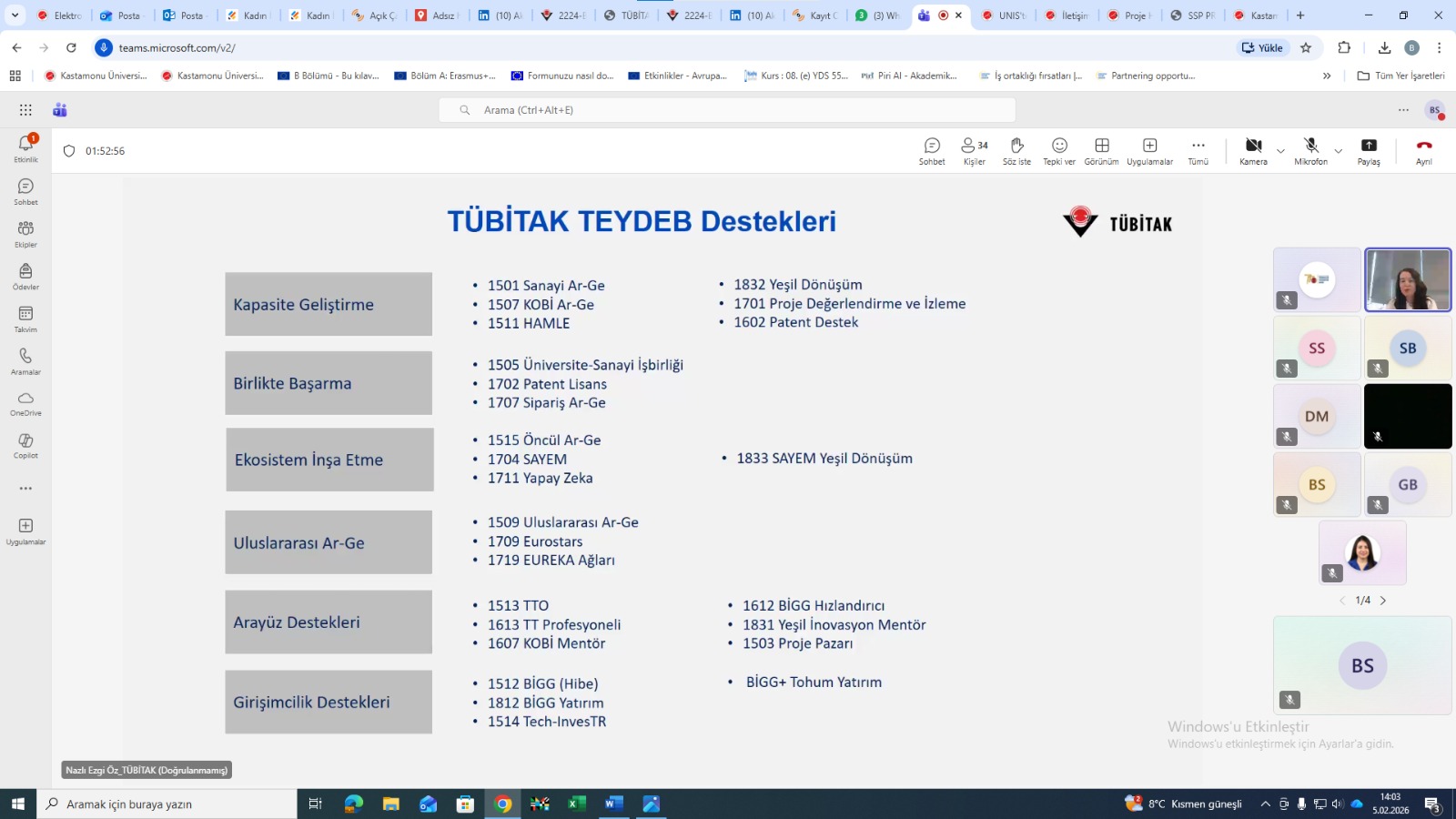Raise hand with Söz iste
Viewport: 1456px width, 819px height.
pos(1016,150)
